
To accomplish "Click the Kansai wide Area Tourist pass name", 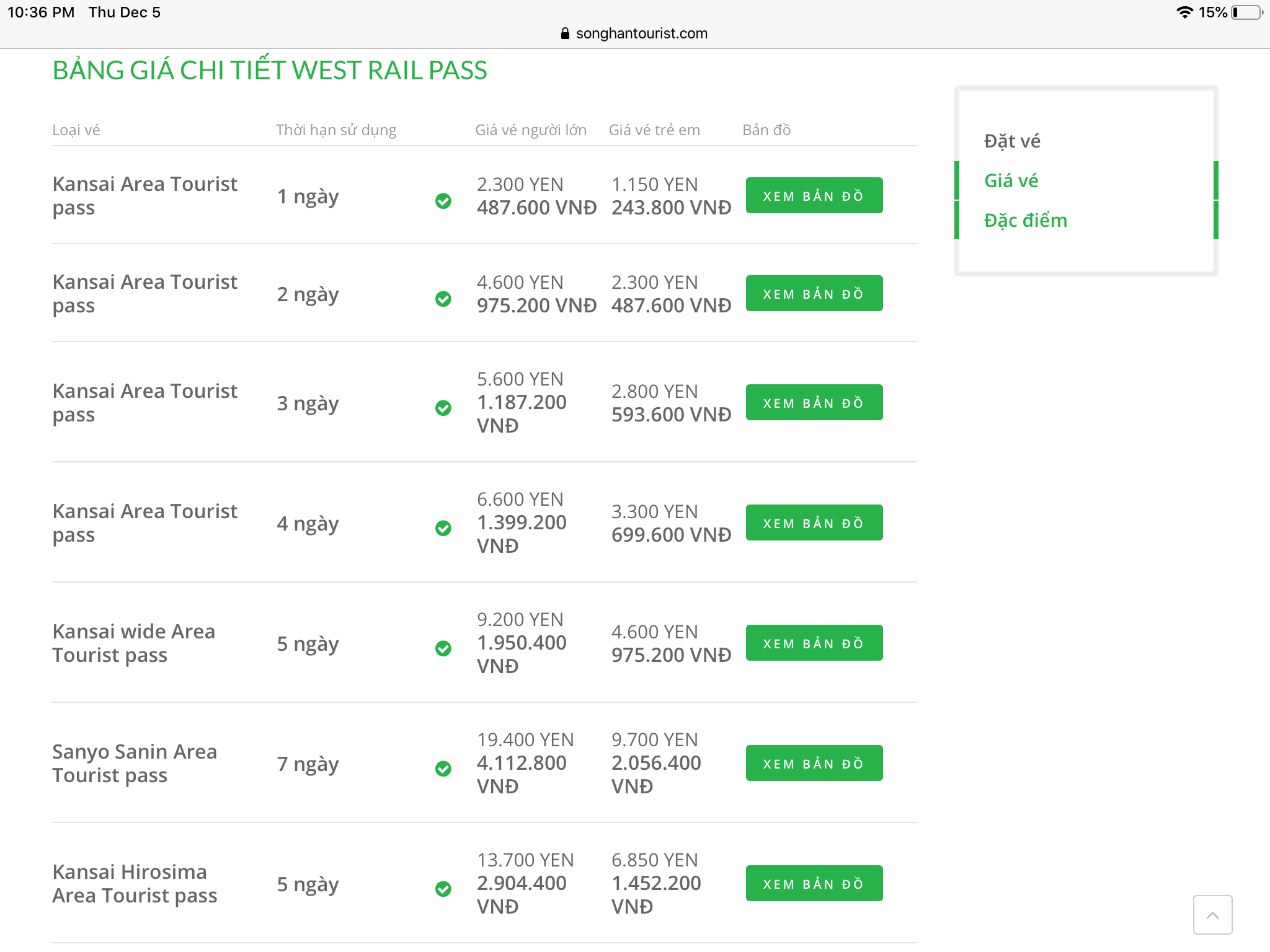I will [134, 643].
